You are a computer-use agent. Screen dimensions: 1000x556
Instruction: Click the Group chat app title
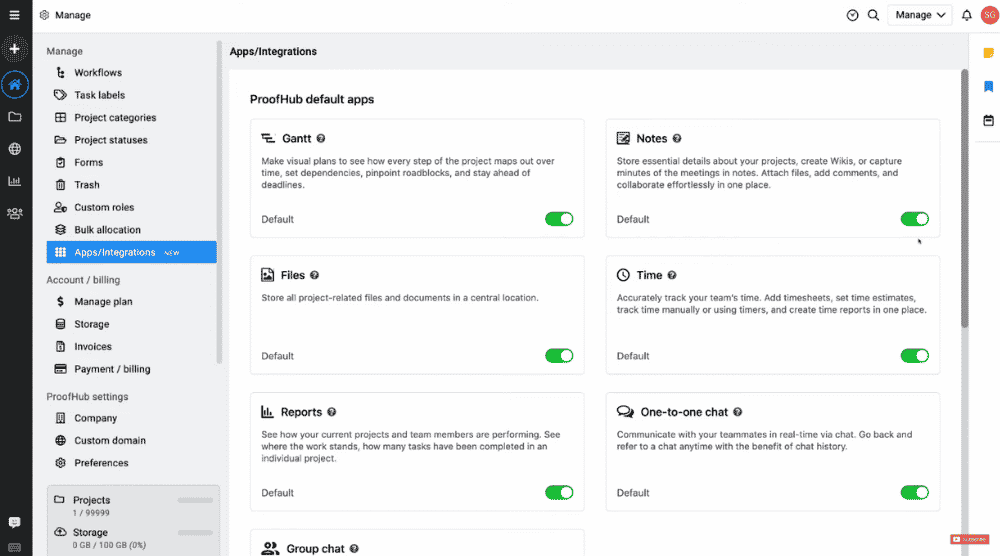(x=315, y=549)
